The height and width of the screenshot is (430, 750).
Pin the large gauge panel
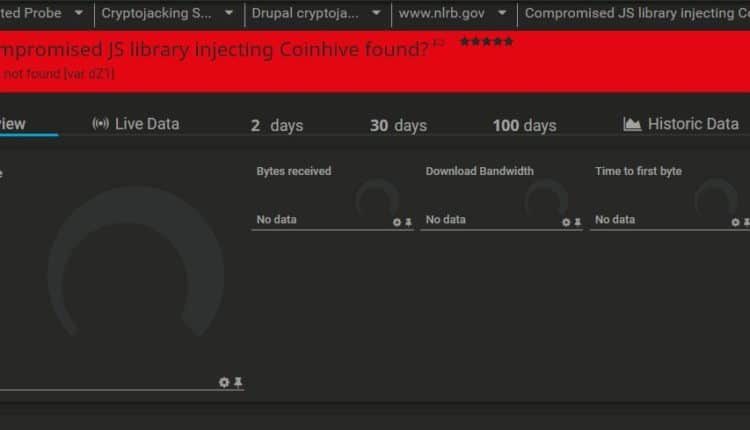tap(238, 382)
